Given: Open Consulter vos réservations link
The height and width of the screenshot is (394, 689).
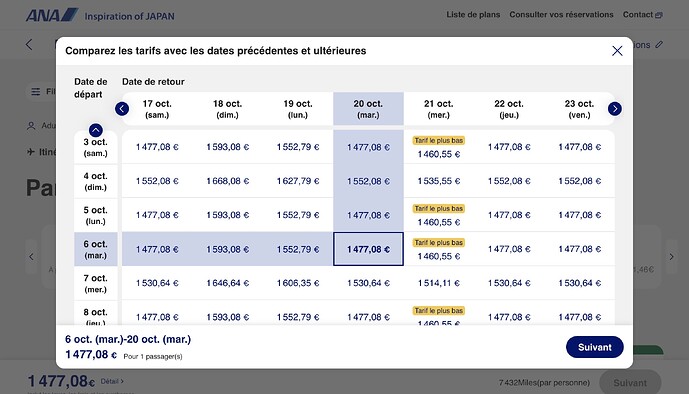Looking at the screenshot, I should point(561,14).
